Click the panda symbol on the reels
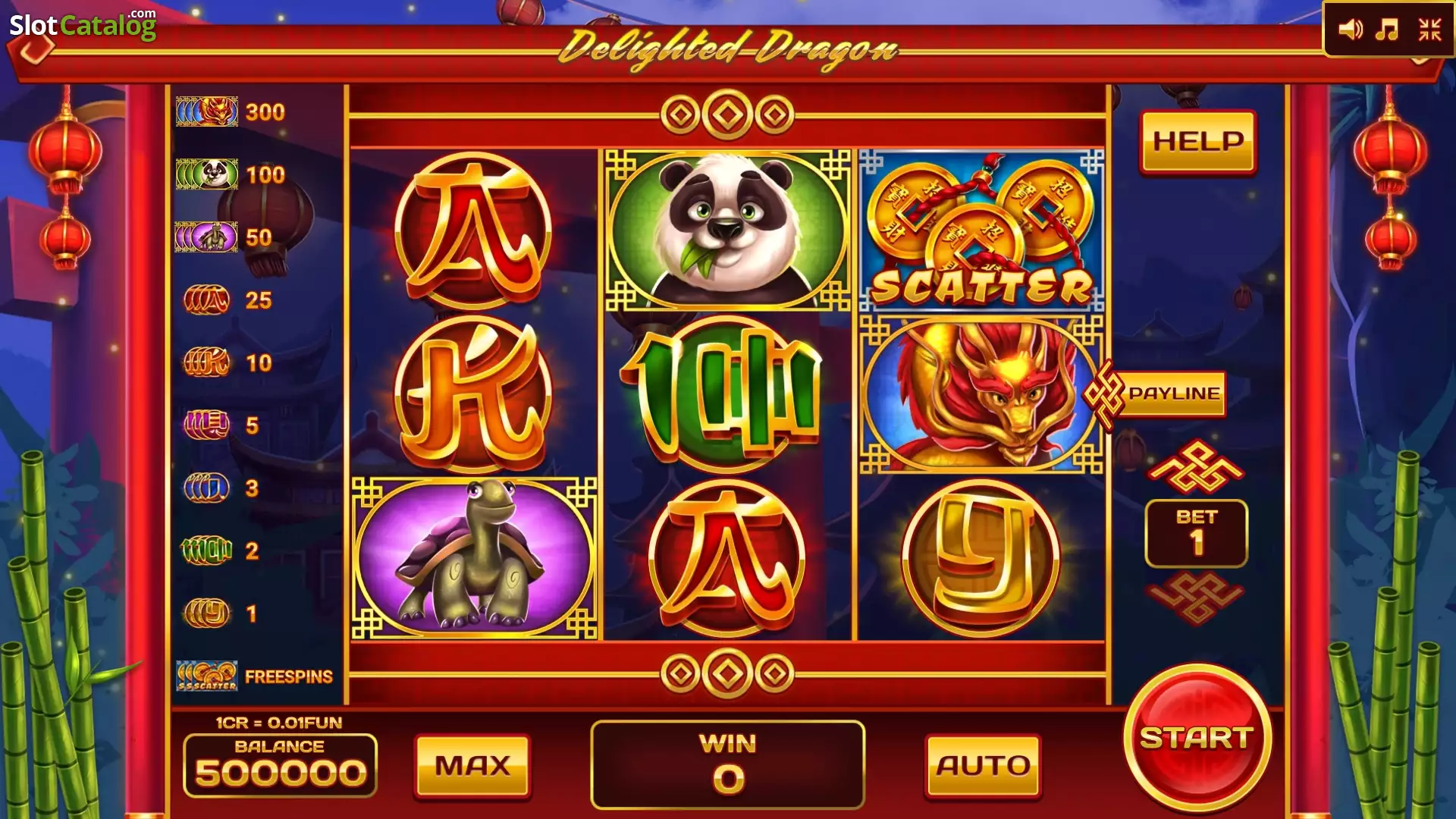Image resolution: width=1456 pixels, height=819 pixels. coord(727,230)
